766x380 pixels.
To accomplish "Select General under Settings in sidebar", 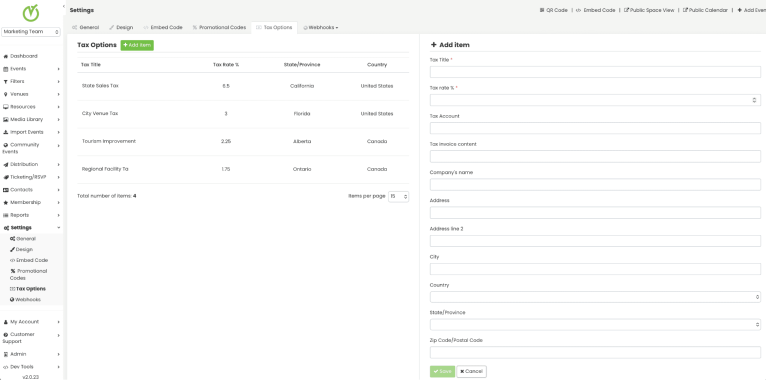I will 23,239.
